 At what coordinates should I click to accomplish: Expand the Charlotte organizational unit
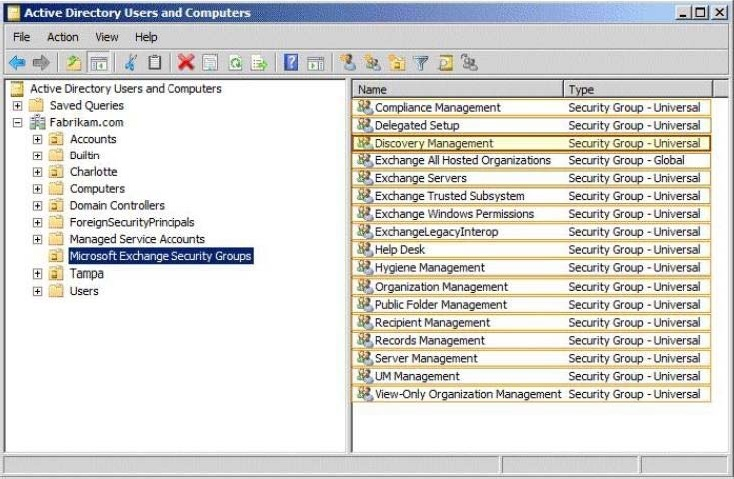pos(37,172)
